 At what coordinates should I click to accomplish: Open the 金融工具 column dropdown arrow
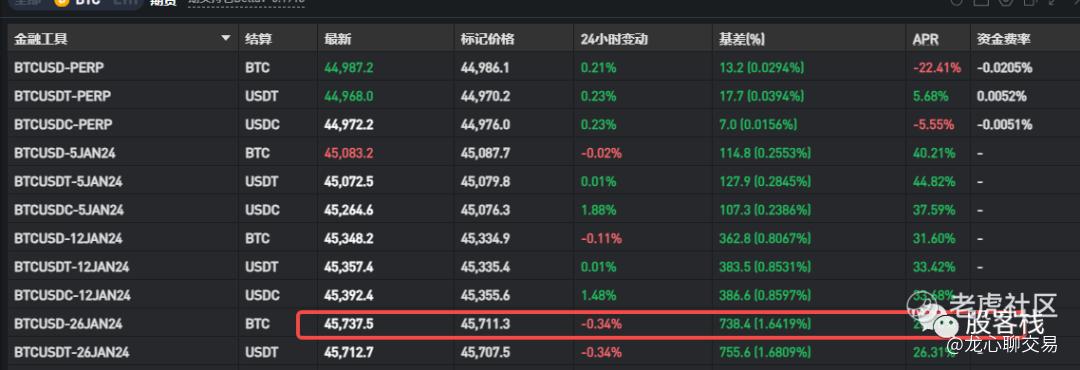[225, 39]
